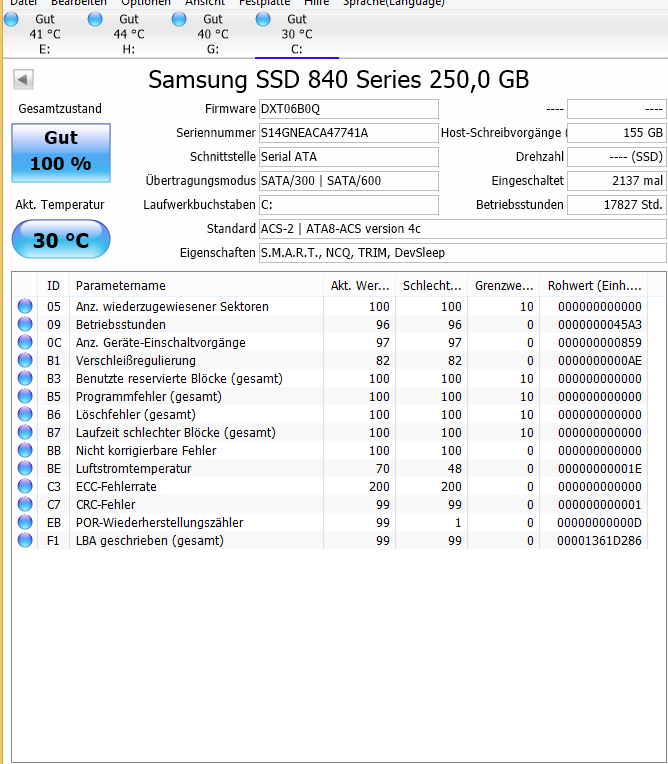
Task: Click status orb for Nicht korrigierbare Fehler
Action: point(25,451)
